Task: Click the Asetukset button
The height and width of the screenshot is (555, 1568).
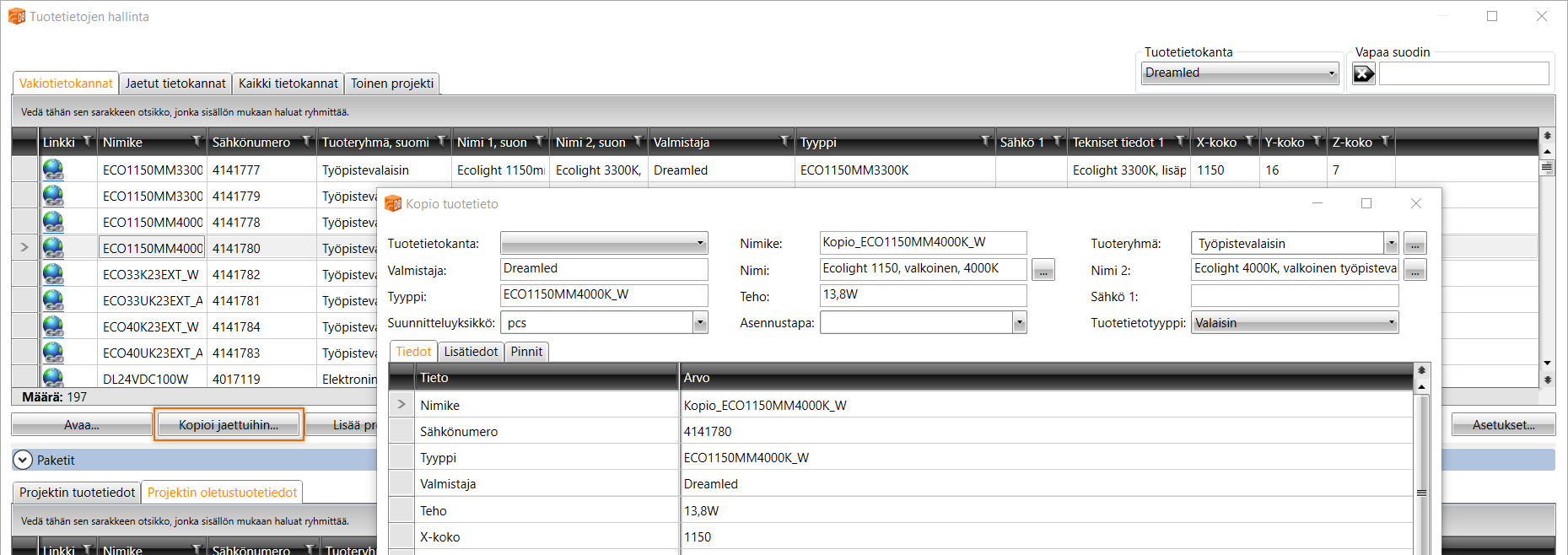Action: 1503,425
